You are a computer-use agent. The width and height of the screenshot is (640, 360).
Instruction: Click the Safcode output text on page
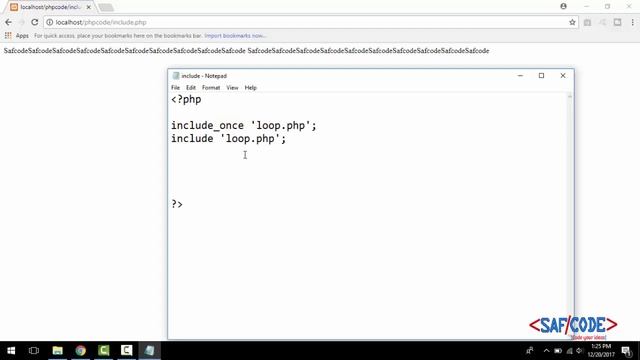click(246, 51)
